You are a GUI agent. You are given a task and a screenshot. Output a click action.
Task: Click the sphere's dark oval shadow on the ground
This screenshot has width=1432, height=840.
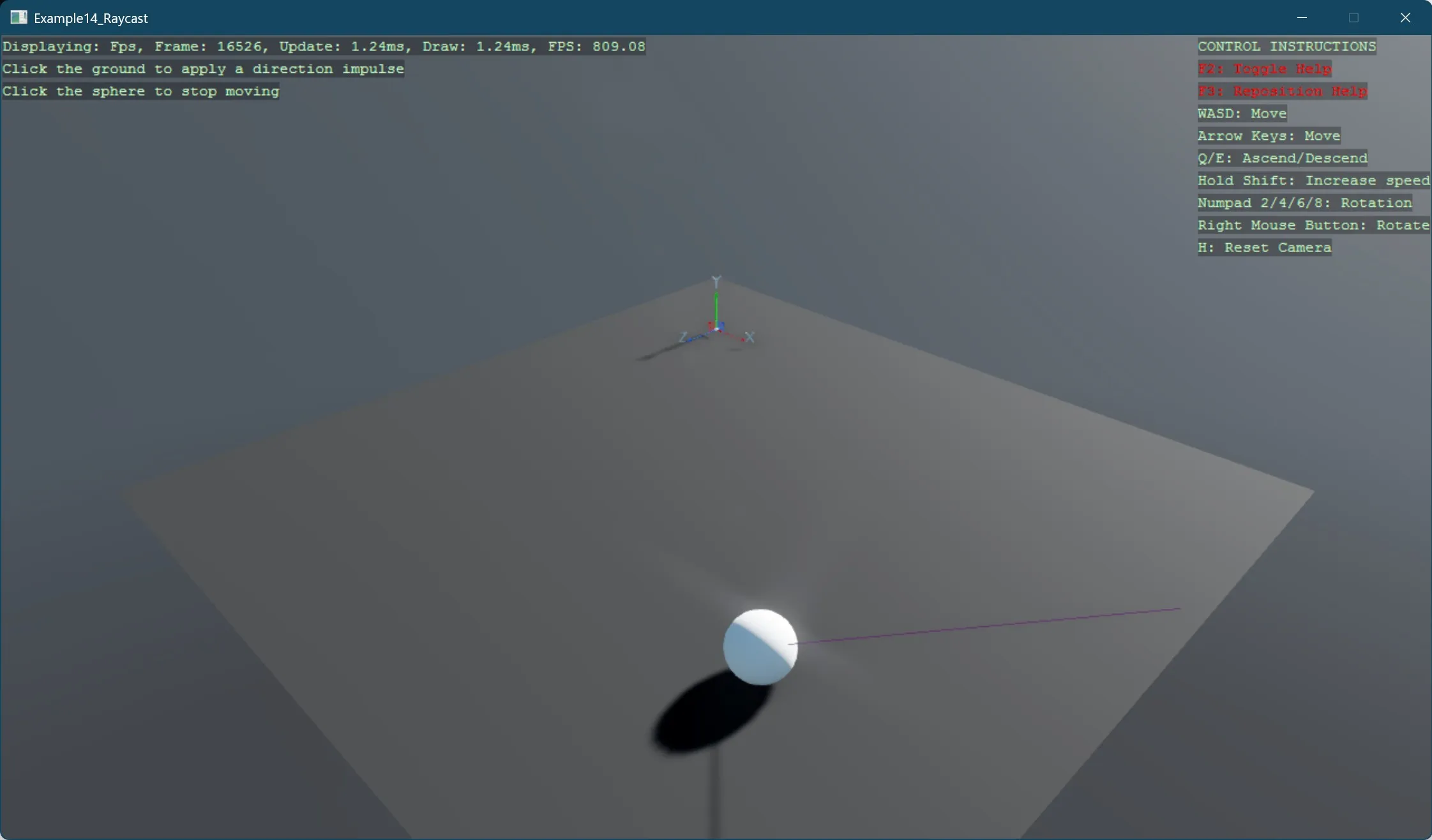click(710, 714)
